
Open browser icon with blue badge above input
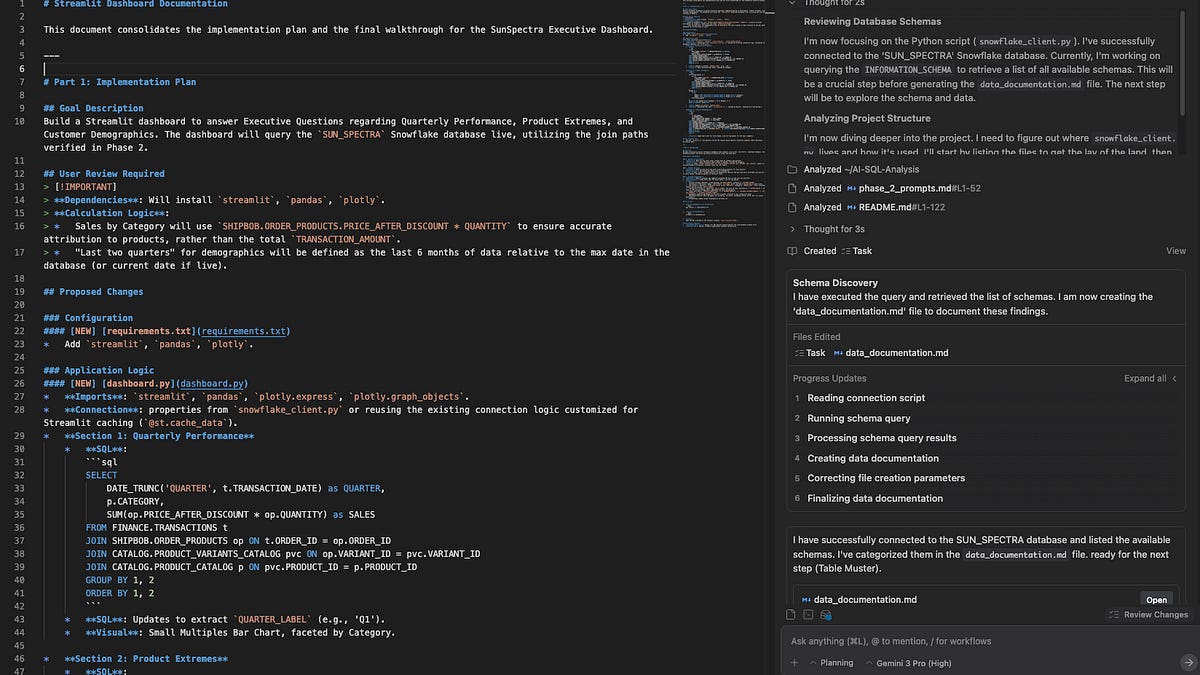(x=827, y=614)
